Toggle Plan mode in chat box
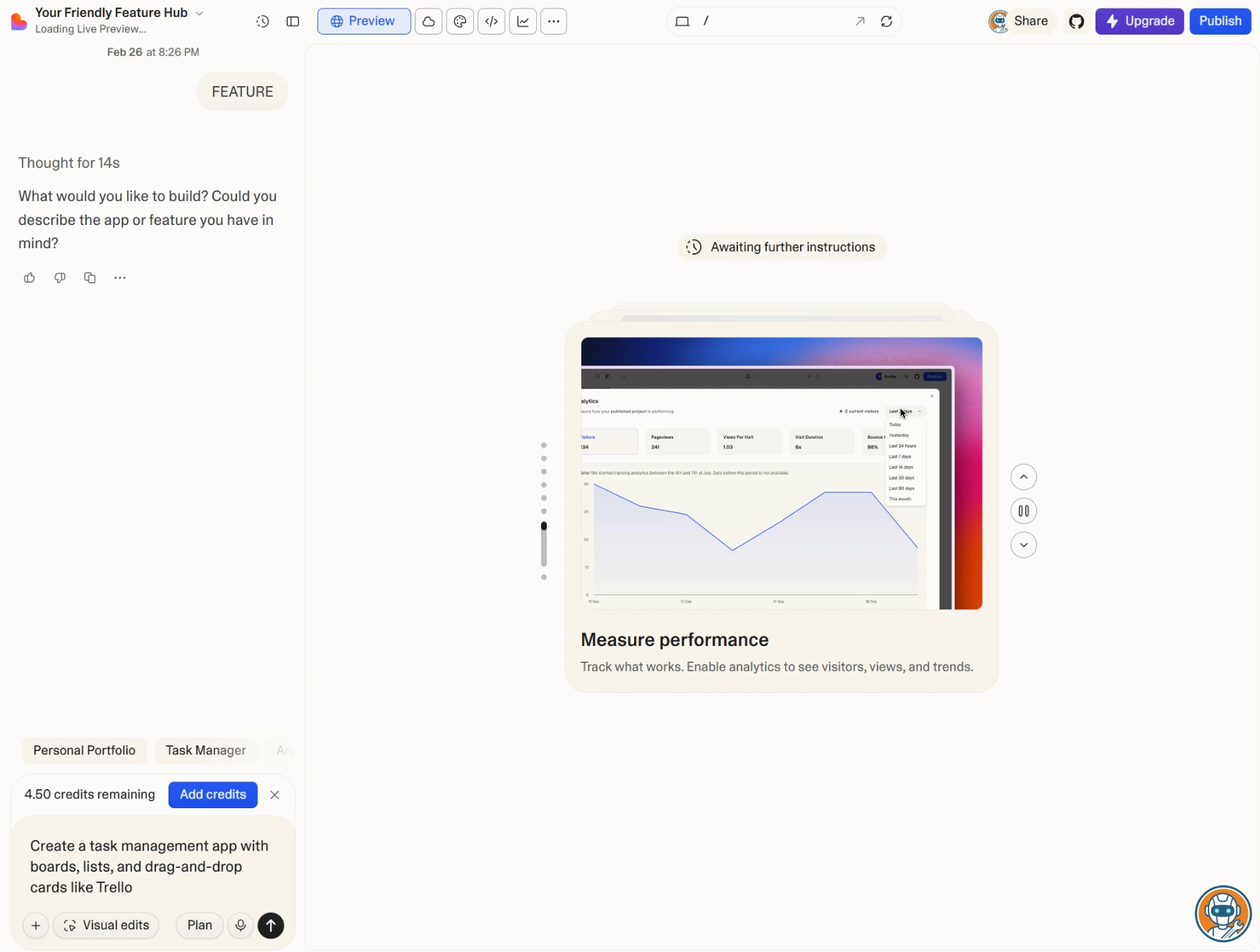 [x=200, y=925]
